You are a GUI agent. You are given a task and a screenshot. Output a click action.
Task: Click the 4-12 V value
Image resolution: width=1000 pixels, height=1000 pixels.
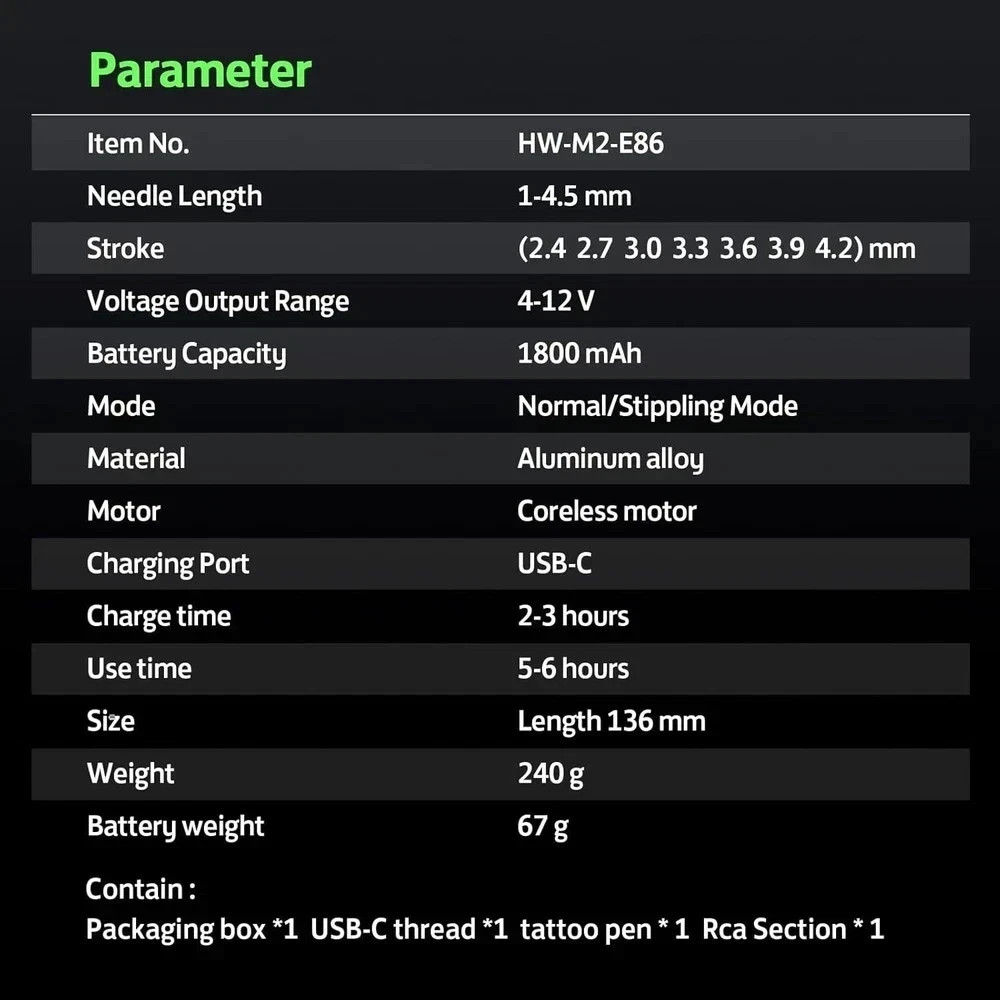pos(555,301)
